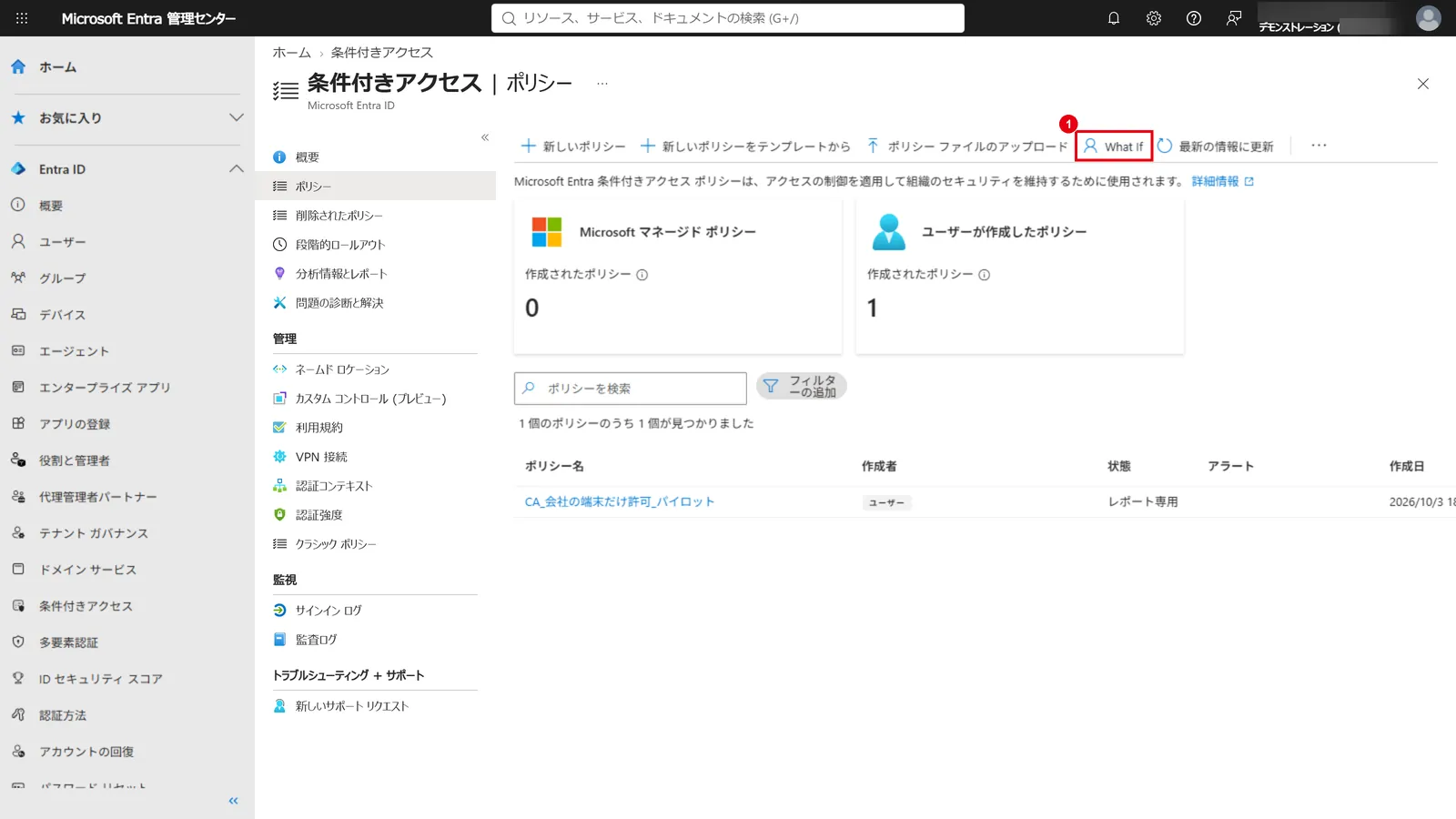
Task: Open the settings gear in top bar
Action: coord(1154,18)
